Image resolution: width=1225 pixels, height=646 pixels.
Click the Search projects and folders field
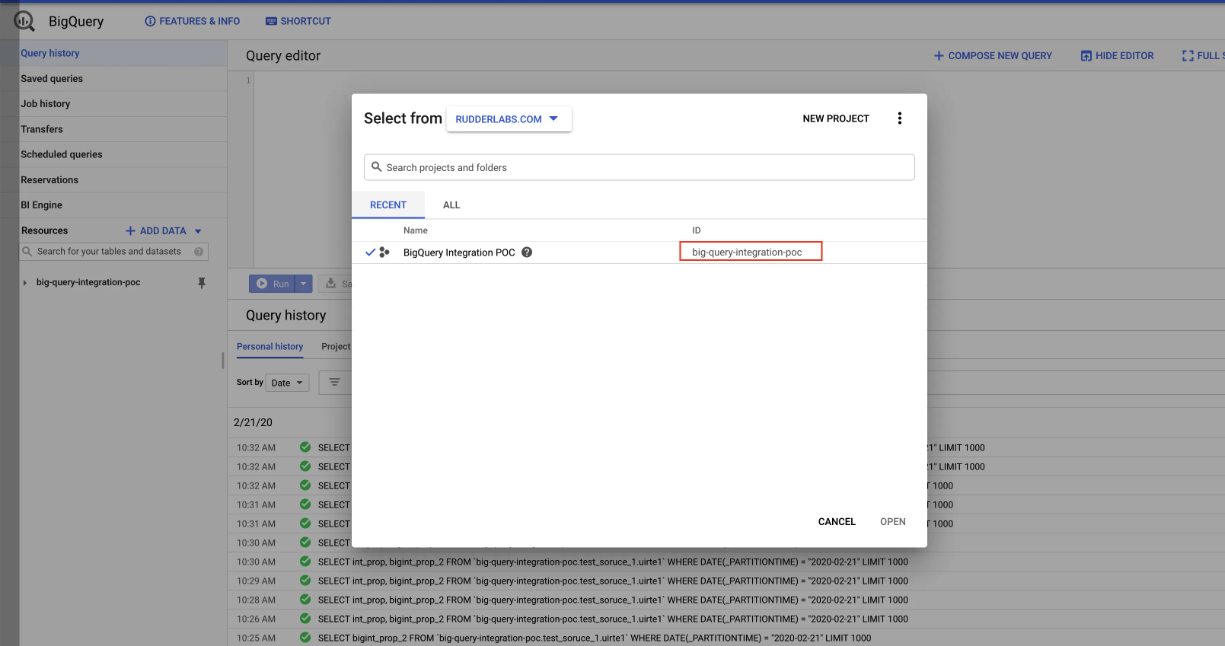[639, 167]
